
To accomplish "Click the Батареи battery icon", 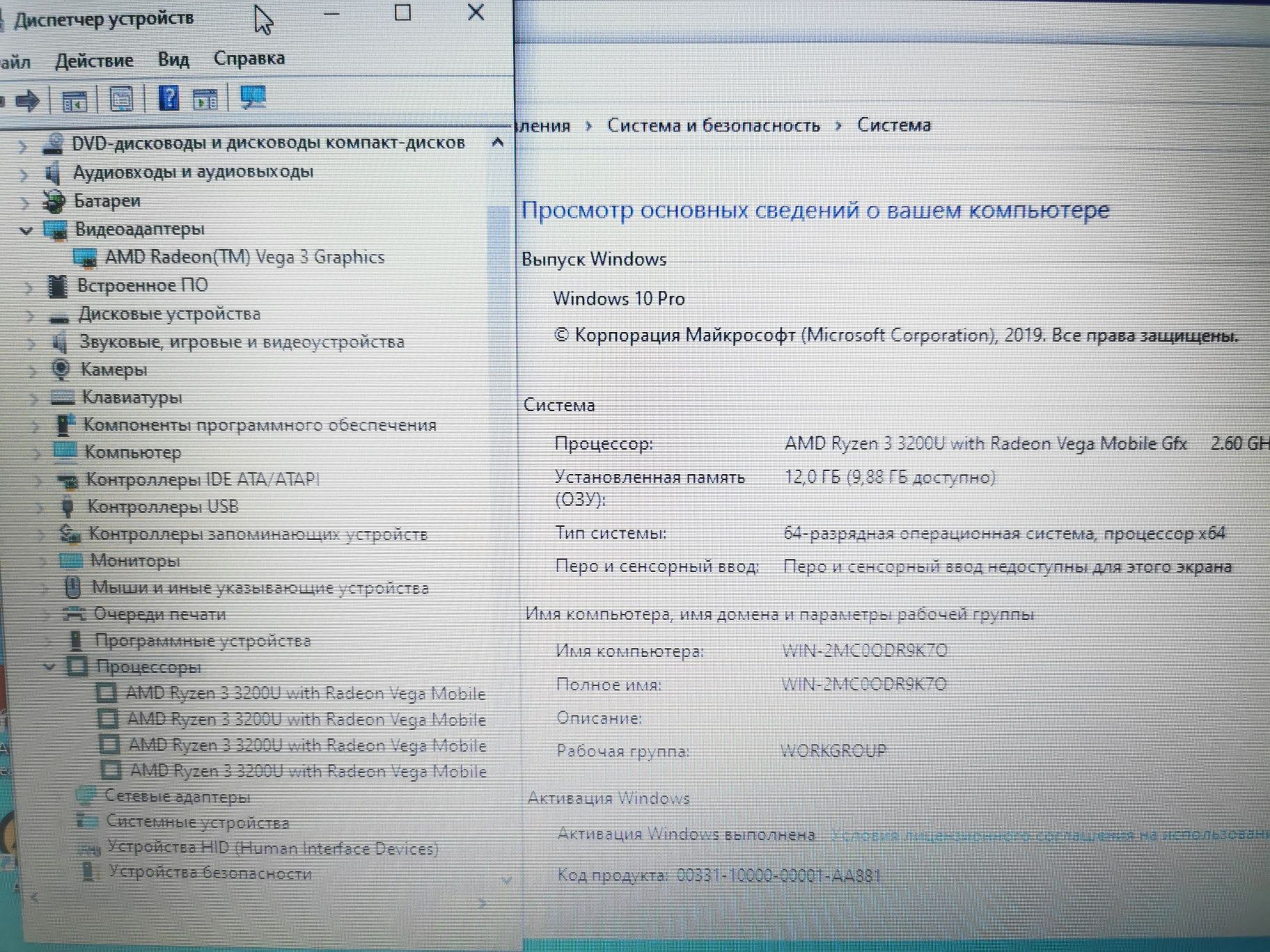I will 53,202.
